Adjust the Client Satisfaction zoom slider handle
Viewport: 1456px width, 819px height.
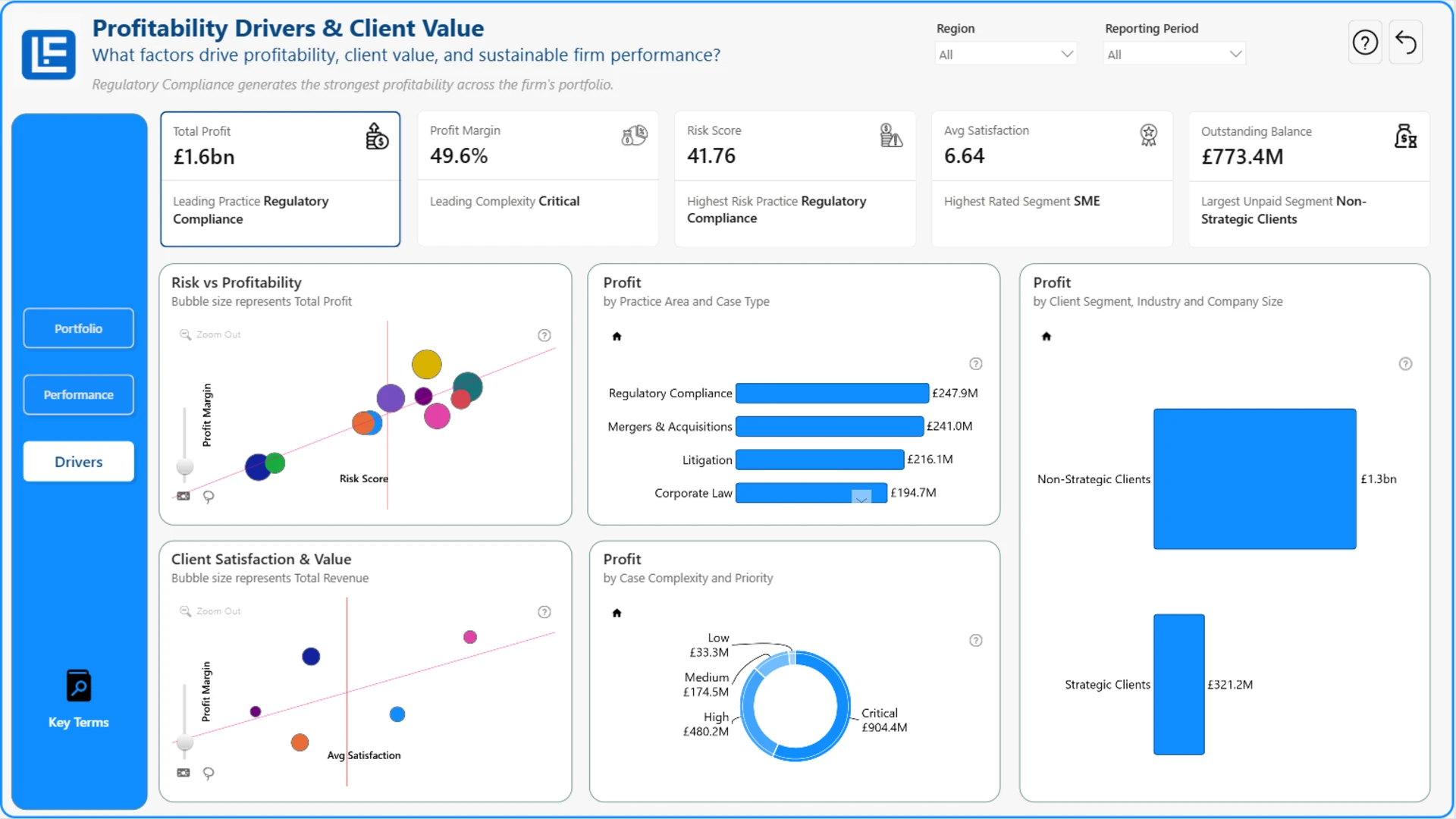[x=184, y=742]
